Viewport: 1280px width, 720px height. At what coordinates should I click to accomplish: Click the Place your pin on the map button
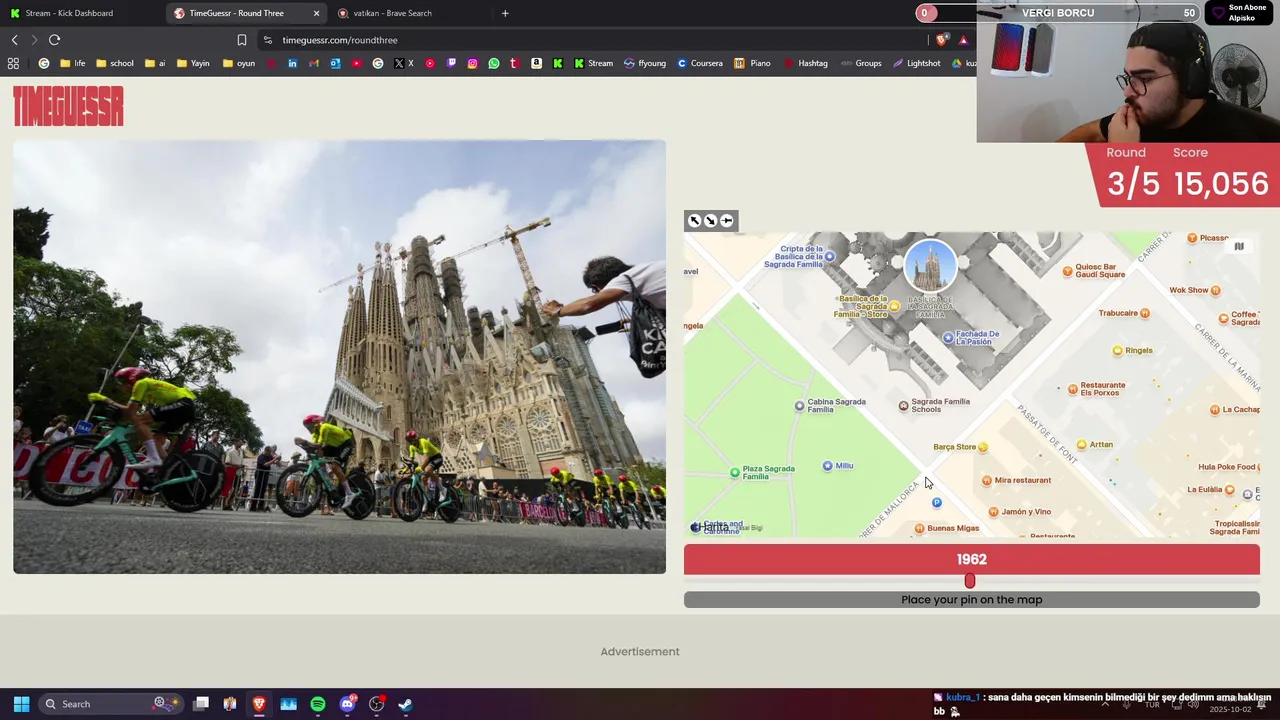(x=972, y=600)
